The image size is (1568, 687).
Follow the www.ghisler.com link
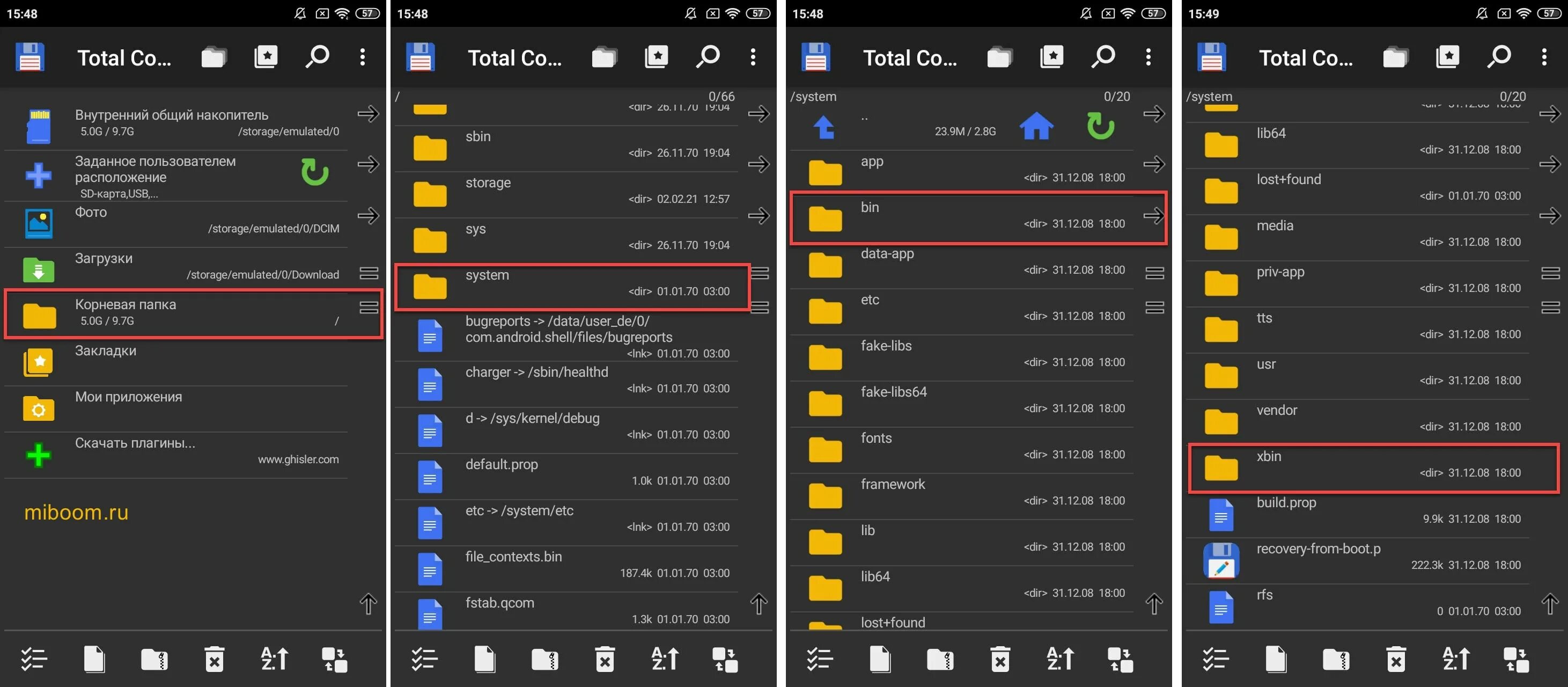[298, 459]
